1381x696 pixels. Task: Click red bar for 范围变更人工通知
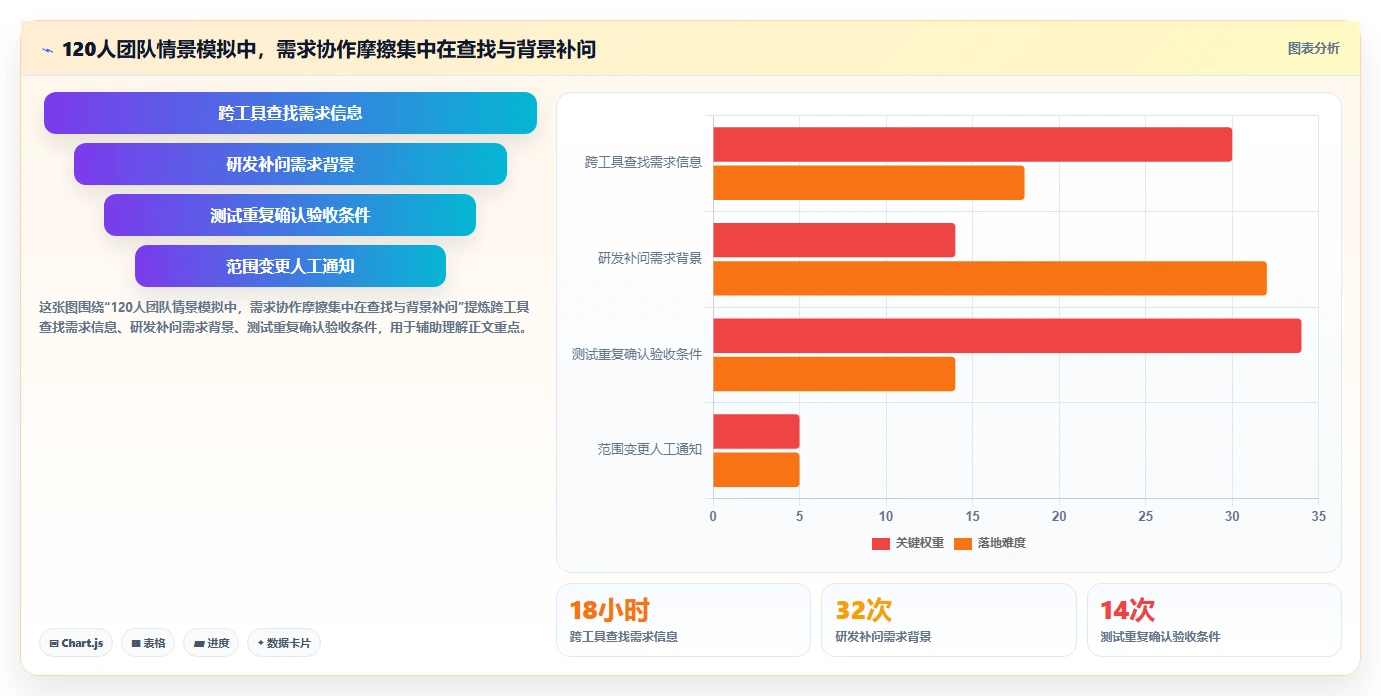(x=756, y=431)
